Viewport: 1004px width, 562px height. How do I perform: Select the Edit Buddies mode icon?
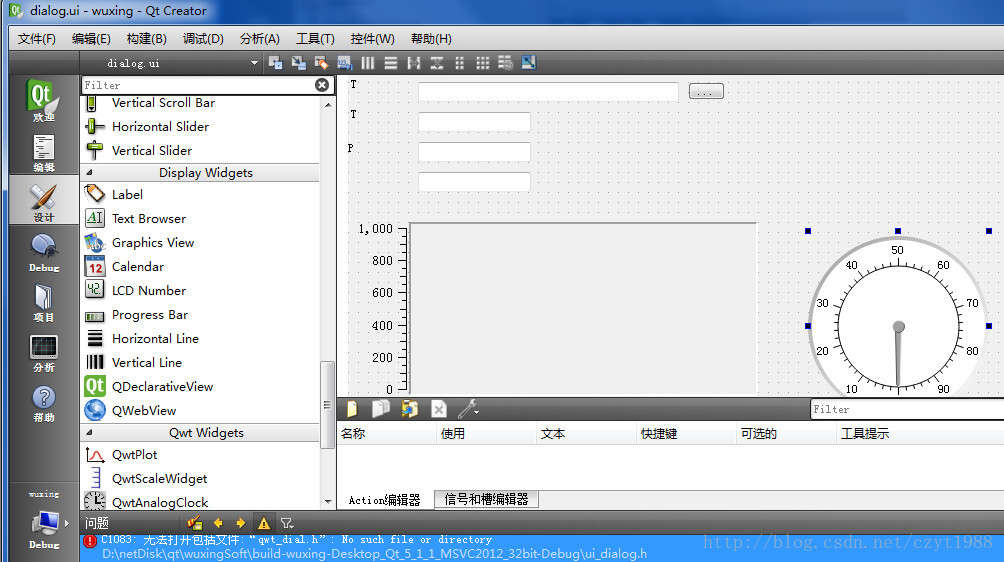[x=321, y=63]
